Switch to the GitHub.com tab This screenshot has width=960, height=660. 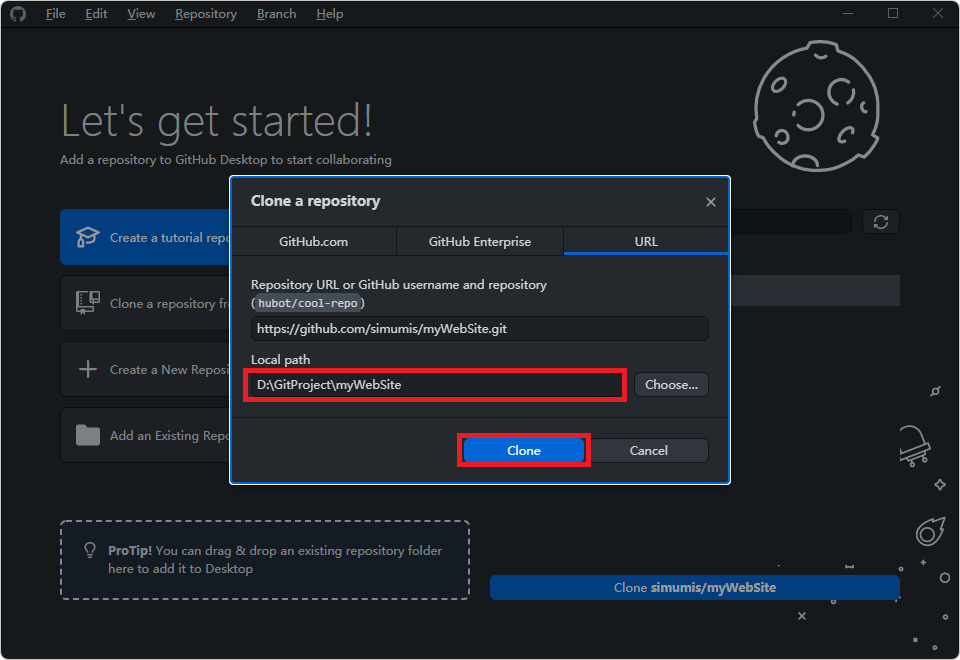[x=313, y=242]
